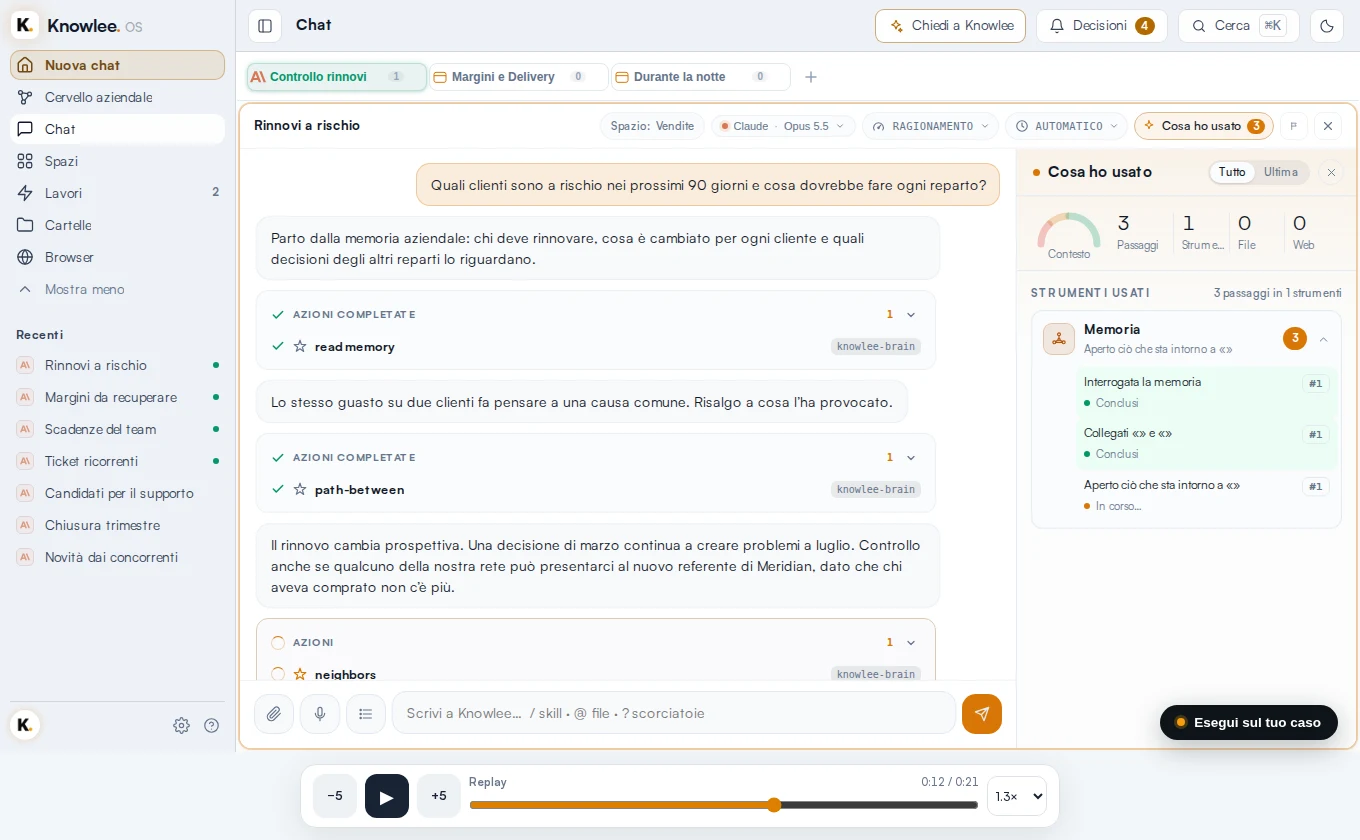Collapse the Memoria tool section
Screen dimensions: 1360x840
pyautogui.click(x=1324, y=340)
